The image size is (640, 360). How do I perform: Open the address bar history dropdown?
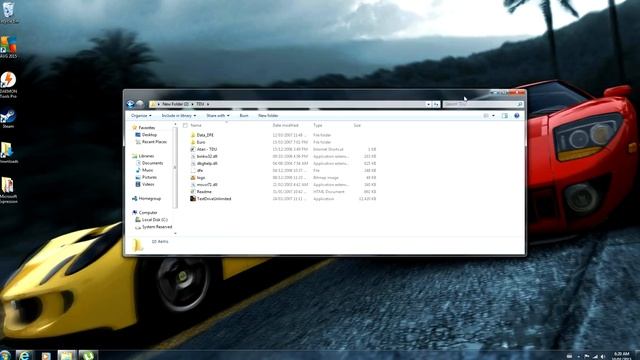(428, 104)
